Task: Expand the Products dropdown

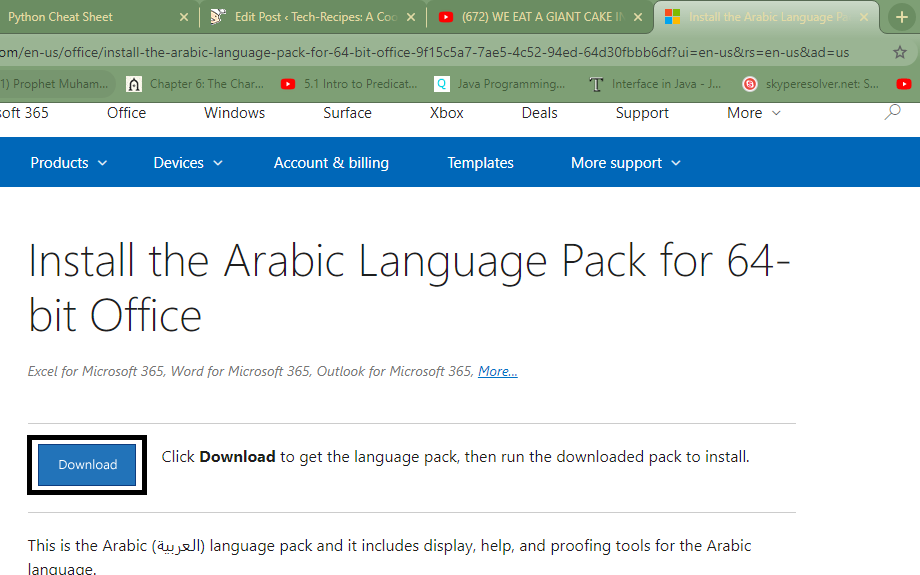Action: [69, 163]
